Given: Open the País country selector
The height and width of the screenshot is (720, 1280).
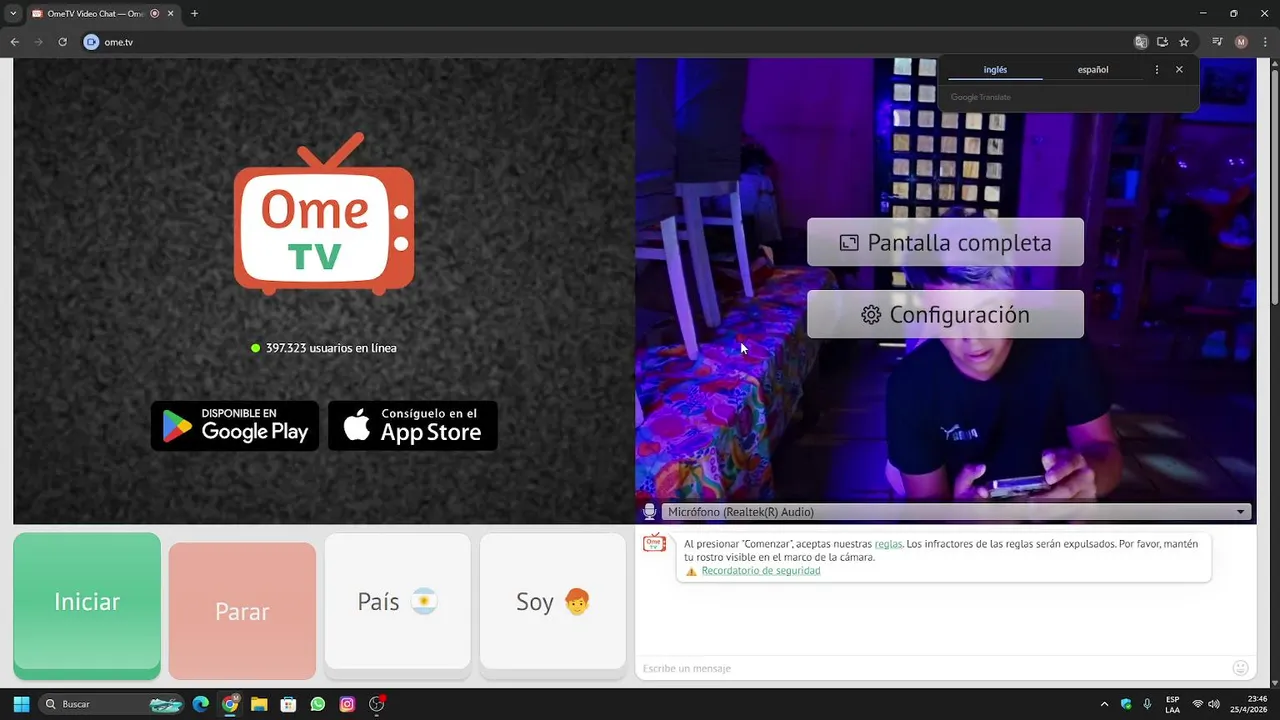Looking at the screenshot, I should 397,601.
